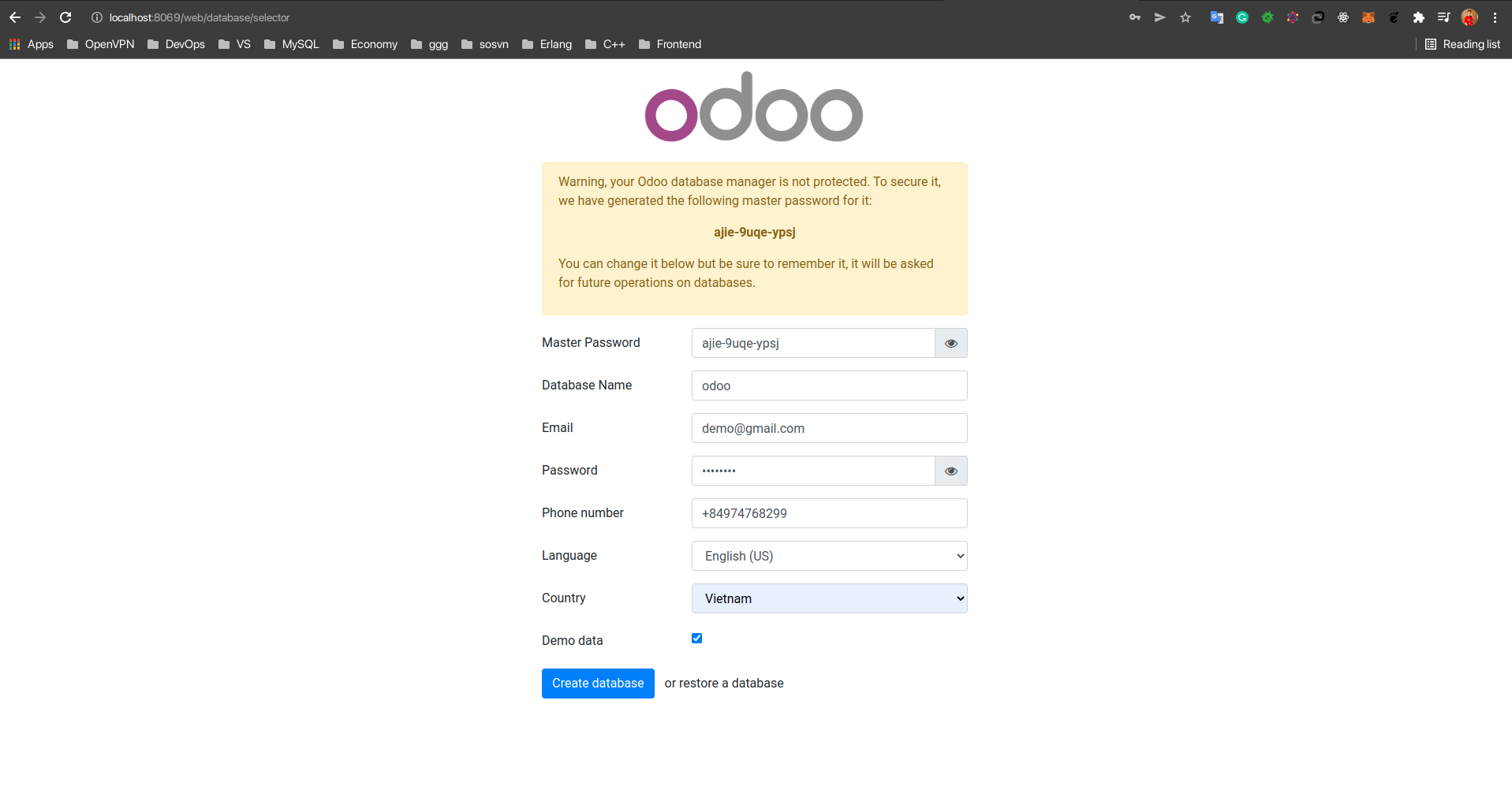
Task: Open the green bug extension
Action: [1267, 17]
